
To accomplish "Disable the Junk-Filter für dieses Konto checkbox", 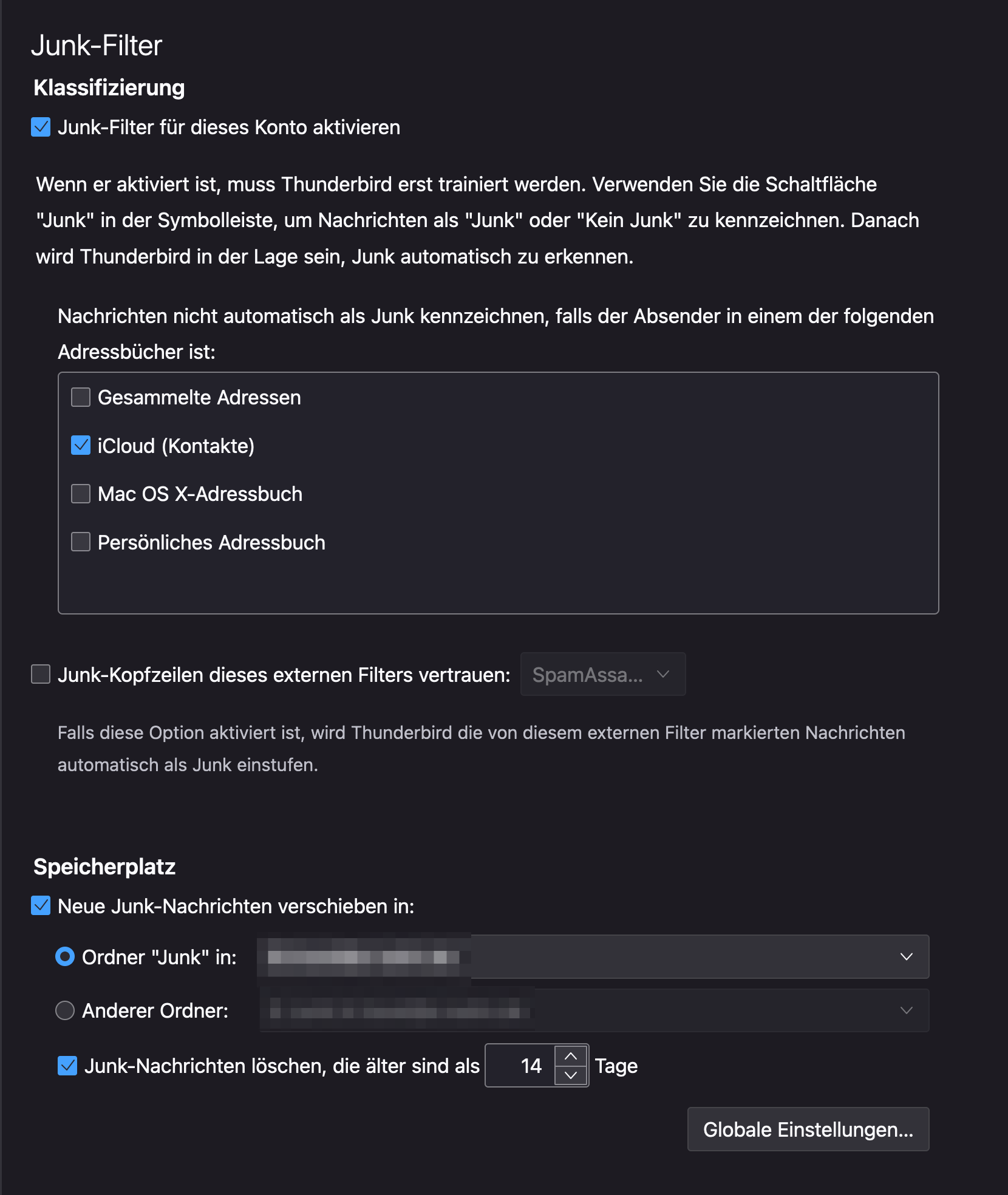I will [41, 128].
